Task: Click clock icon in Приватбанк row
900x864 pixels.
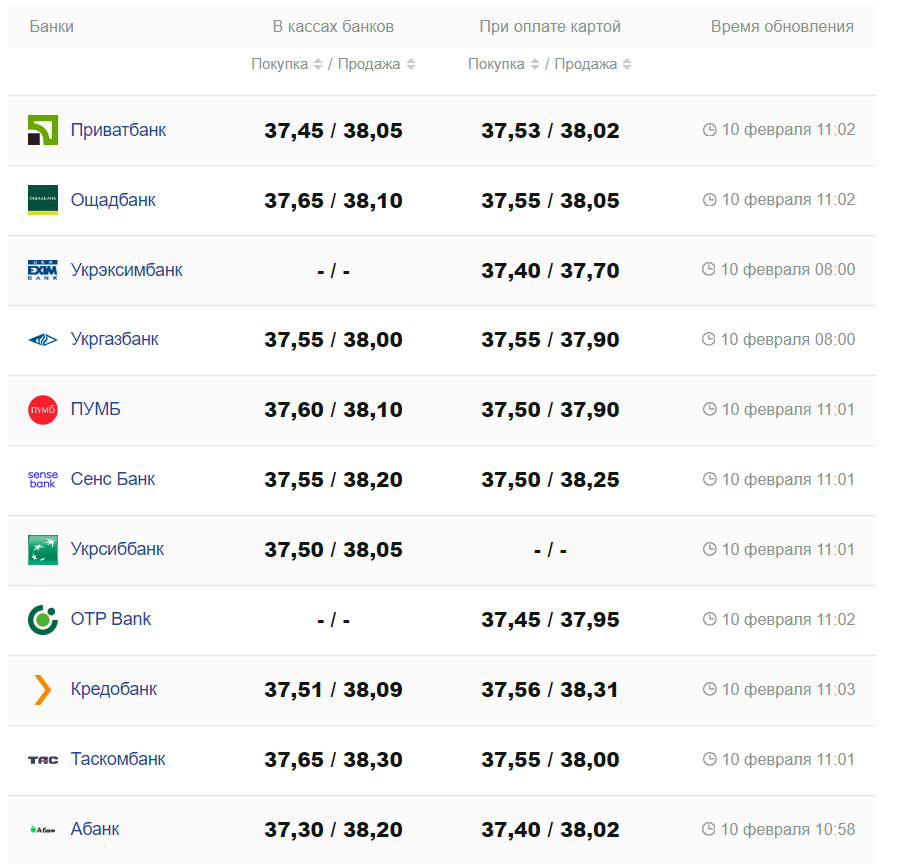Action: coord(710,130)
